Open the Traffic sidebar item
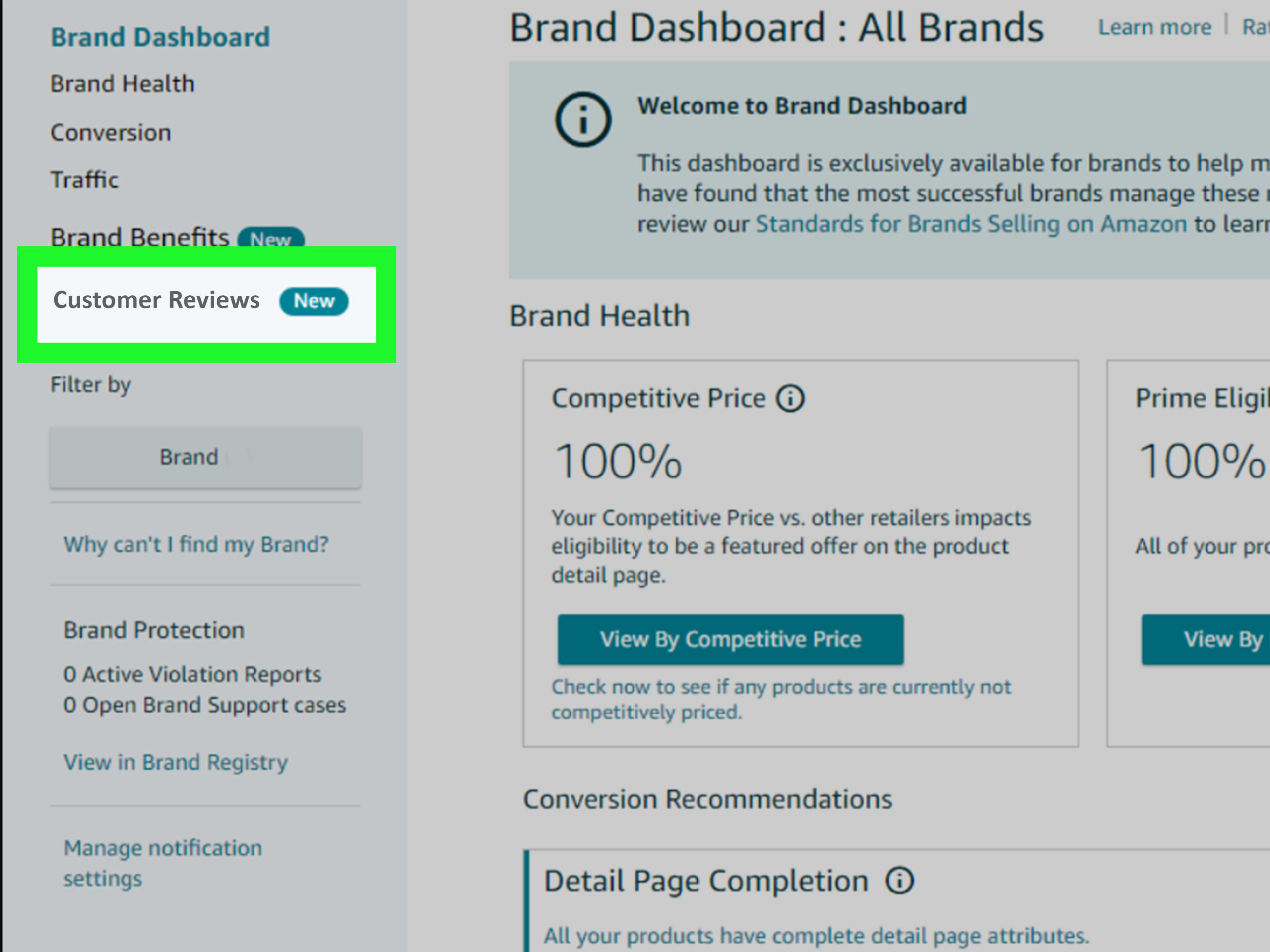Image resolution: width=1270 pixels, height=952 pixels. tap(84, 179)
